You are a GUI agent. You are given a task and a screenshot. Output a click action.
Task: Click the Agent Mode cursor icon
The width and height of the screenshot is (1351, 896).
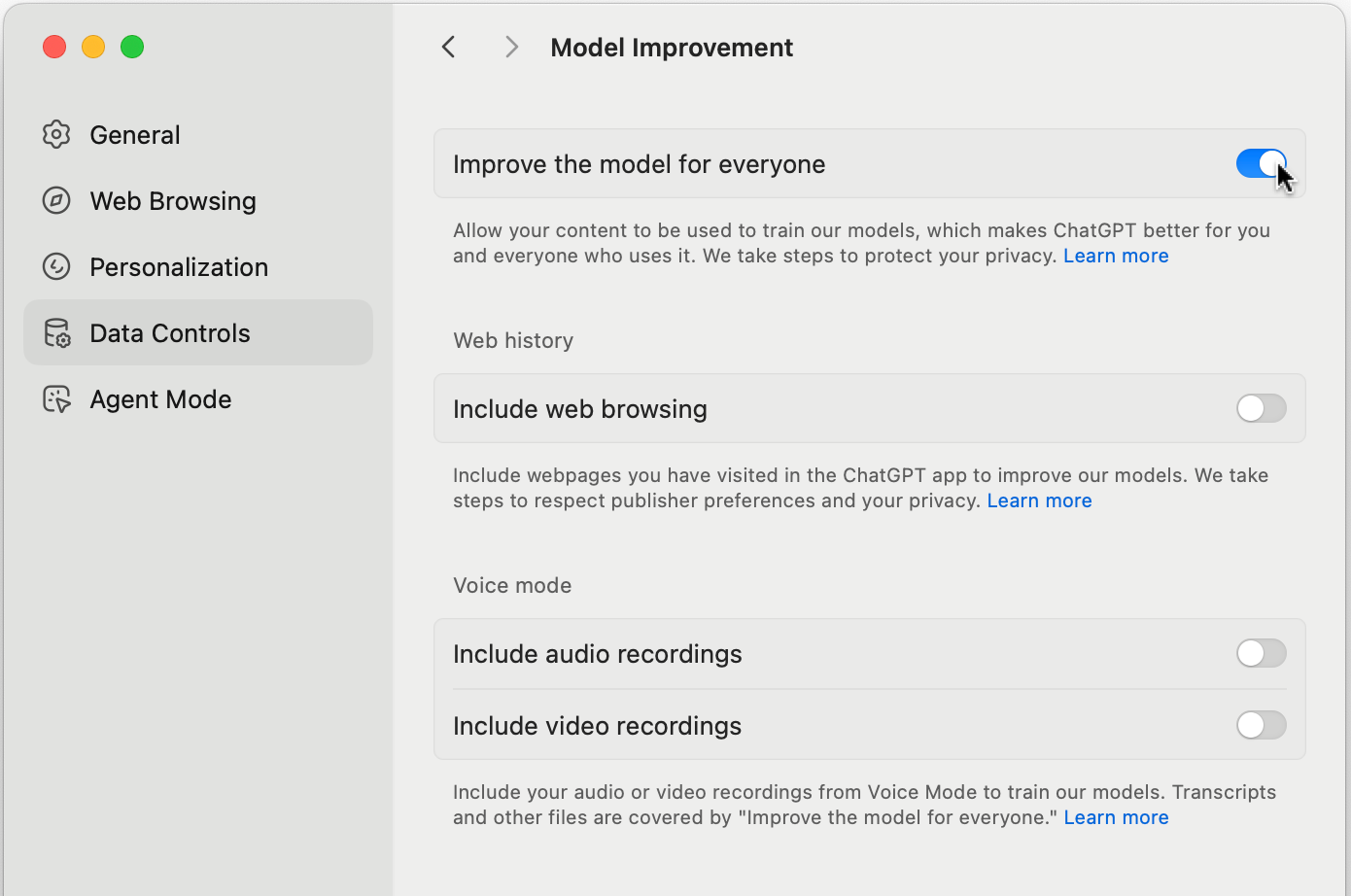point(56,399)
